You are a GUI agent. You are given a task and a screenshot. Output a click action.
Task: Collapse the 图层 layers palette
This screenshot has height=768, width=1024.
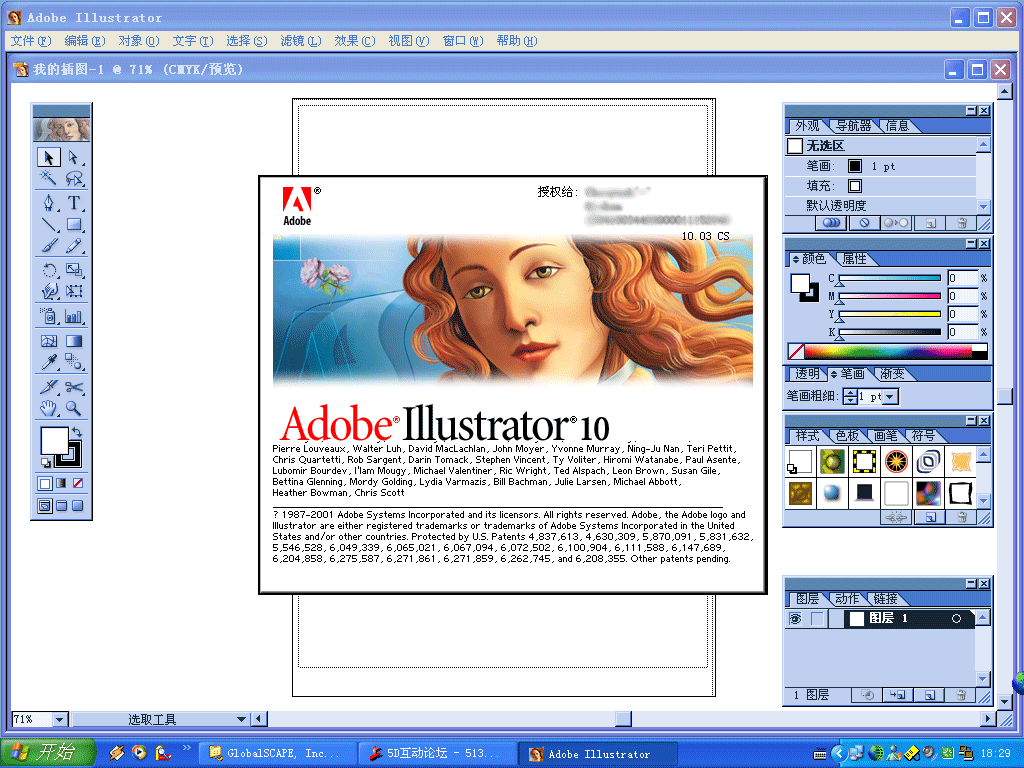[x=971, y=584]
